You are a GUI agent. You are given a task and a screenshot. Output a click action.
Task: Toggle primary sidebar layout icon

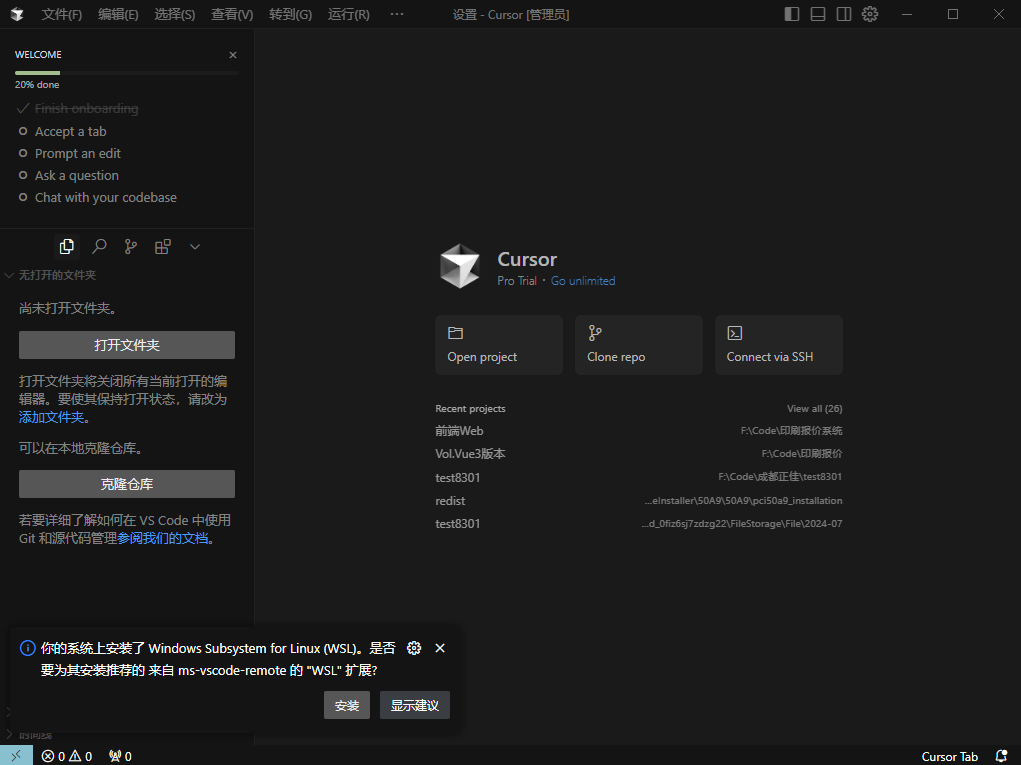click(792, 14)
